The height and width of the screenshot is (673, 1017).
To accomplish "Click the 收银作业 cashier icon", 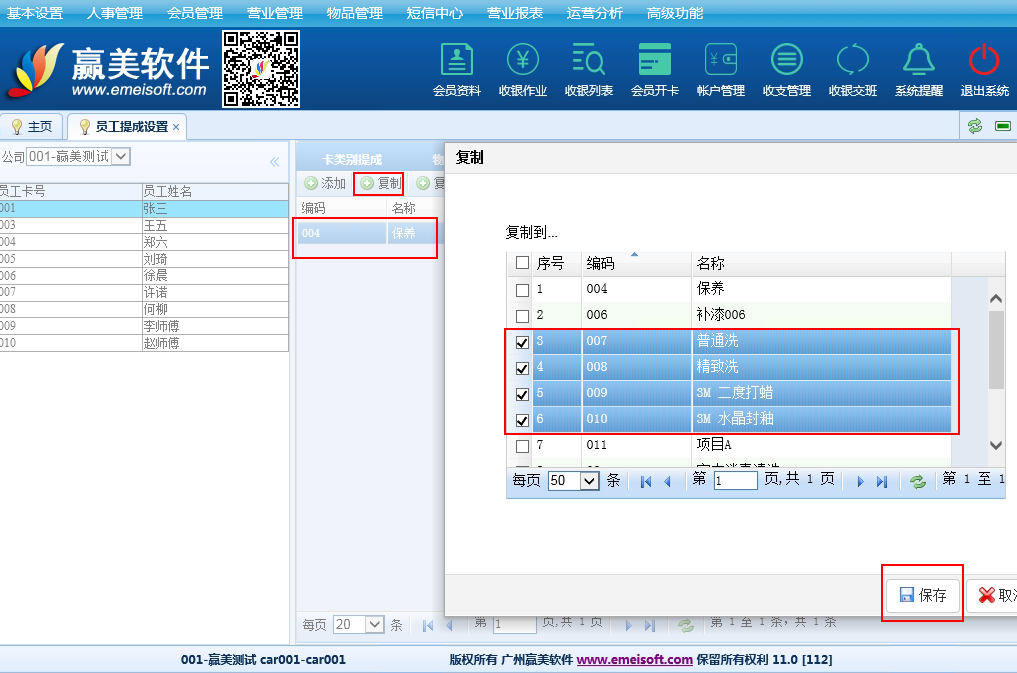I will point(522,62).
